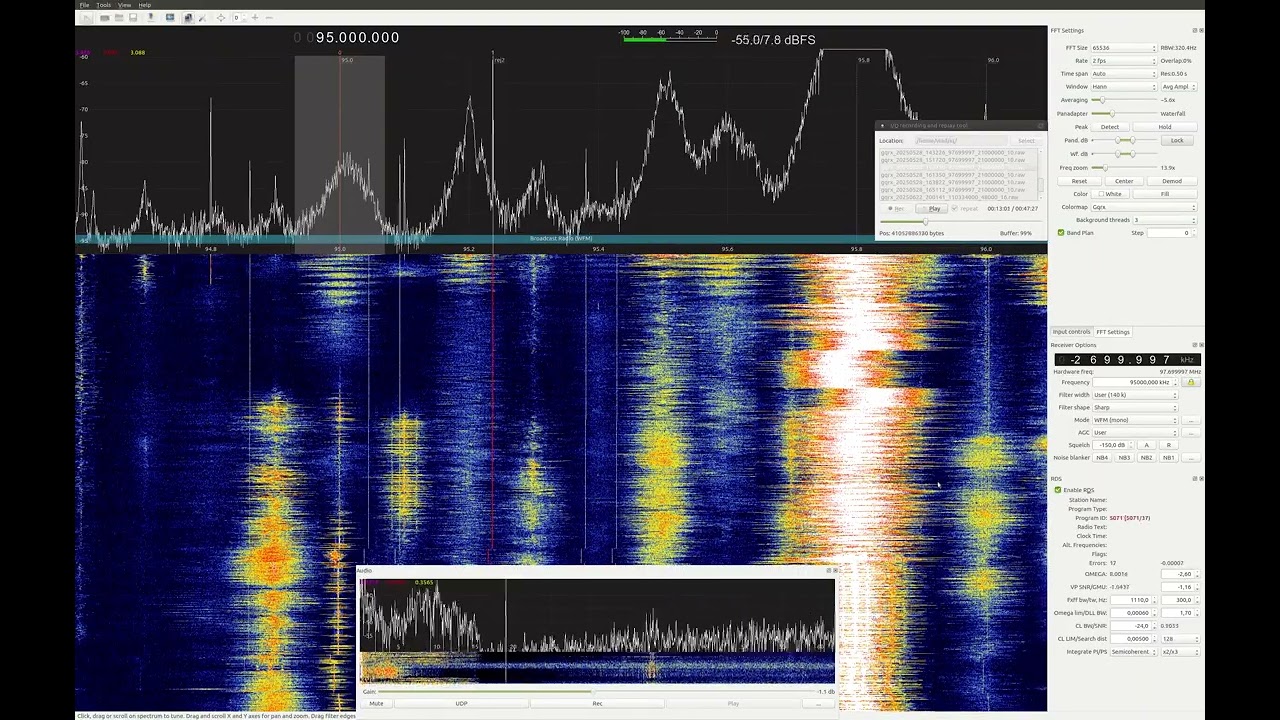Open the File menu
Image resolution: width=1280 pixels, height=720 pixels.
tap(84, 5)
